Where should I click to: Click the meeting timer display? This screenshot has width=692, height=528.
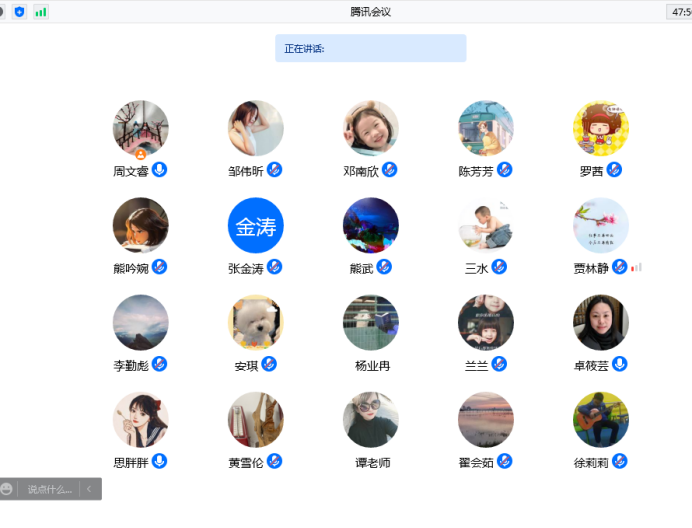coord(680,12)
